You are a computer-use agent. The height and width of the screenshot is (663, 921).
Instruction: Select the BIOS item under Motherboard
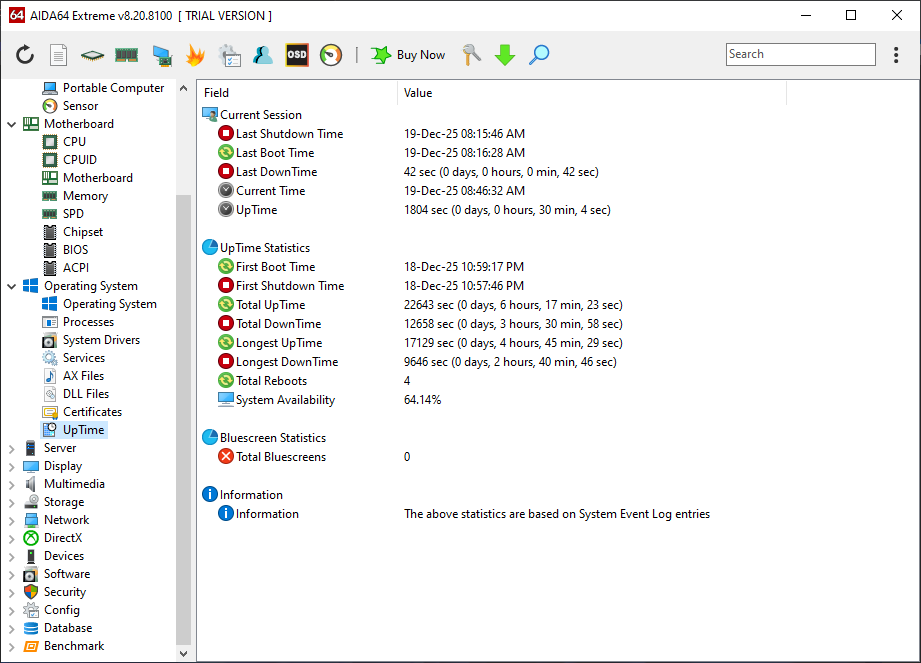tap(75, 250)
